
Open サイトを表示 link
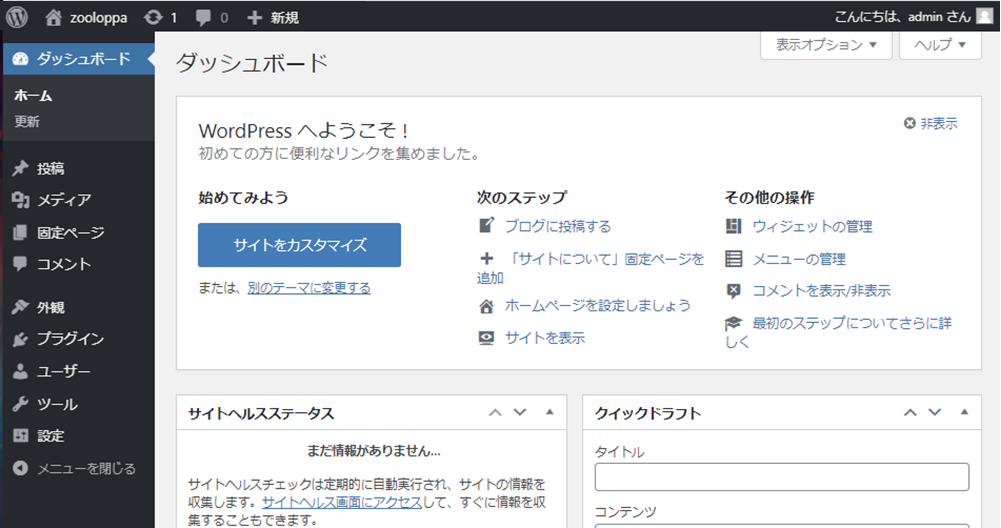545,338
